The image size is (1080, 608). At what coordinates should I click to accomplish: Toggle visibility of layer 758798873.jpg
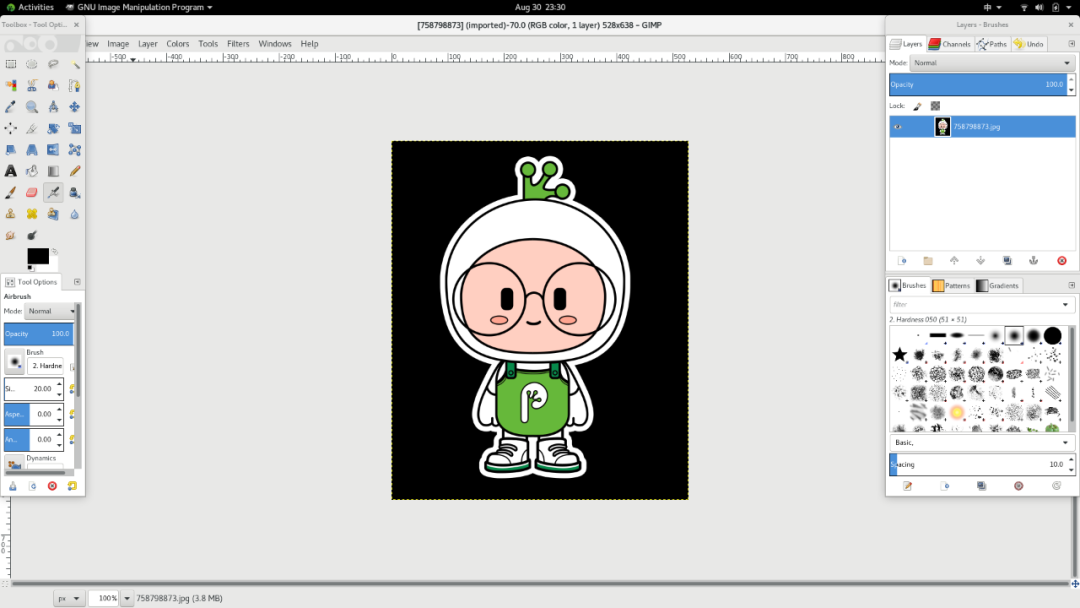point(897,127)
